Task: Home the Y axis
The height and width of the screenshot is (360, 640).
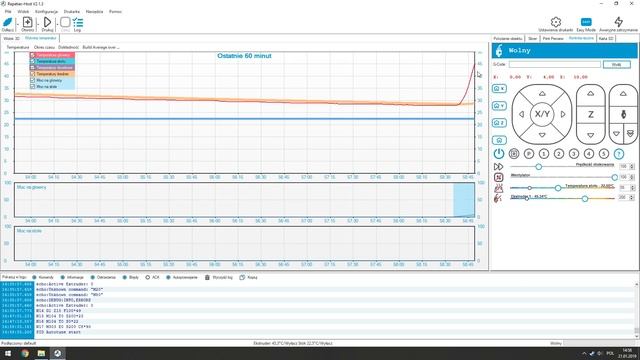Action: (x=499, y=106)
